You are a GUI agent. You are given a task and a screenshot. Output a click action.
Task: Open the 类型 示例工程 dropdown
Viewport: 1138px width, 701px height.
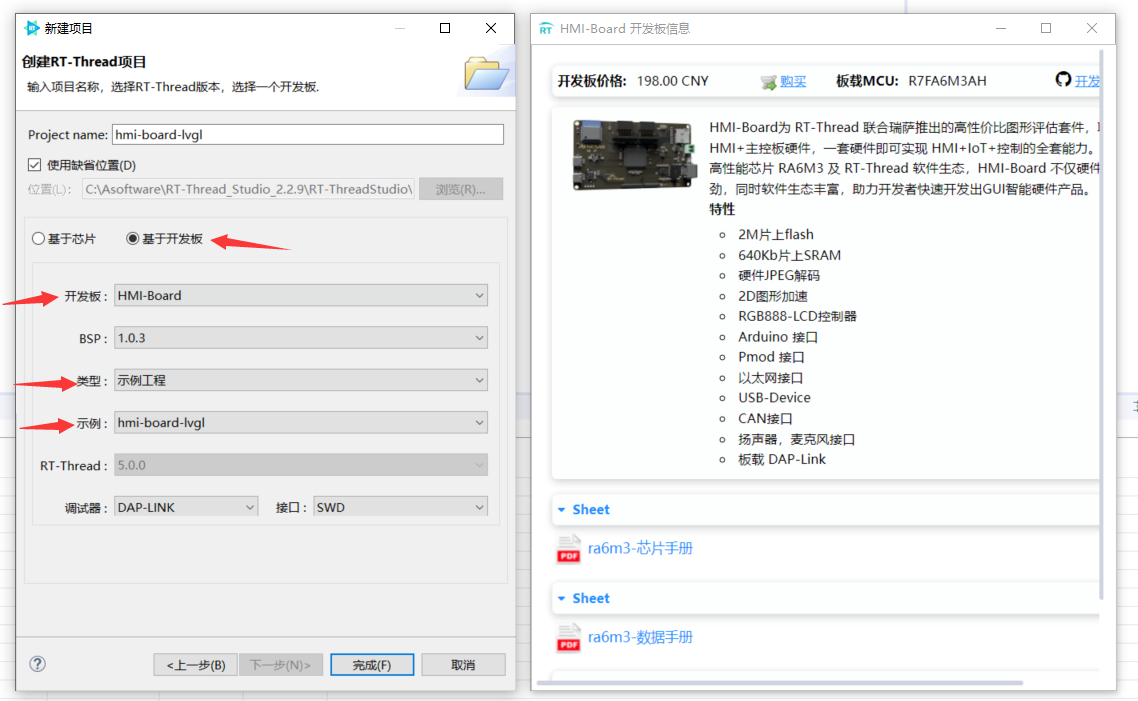(480, 380)
